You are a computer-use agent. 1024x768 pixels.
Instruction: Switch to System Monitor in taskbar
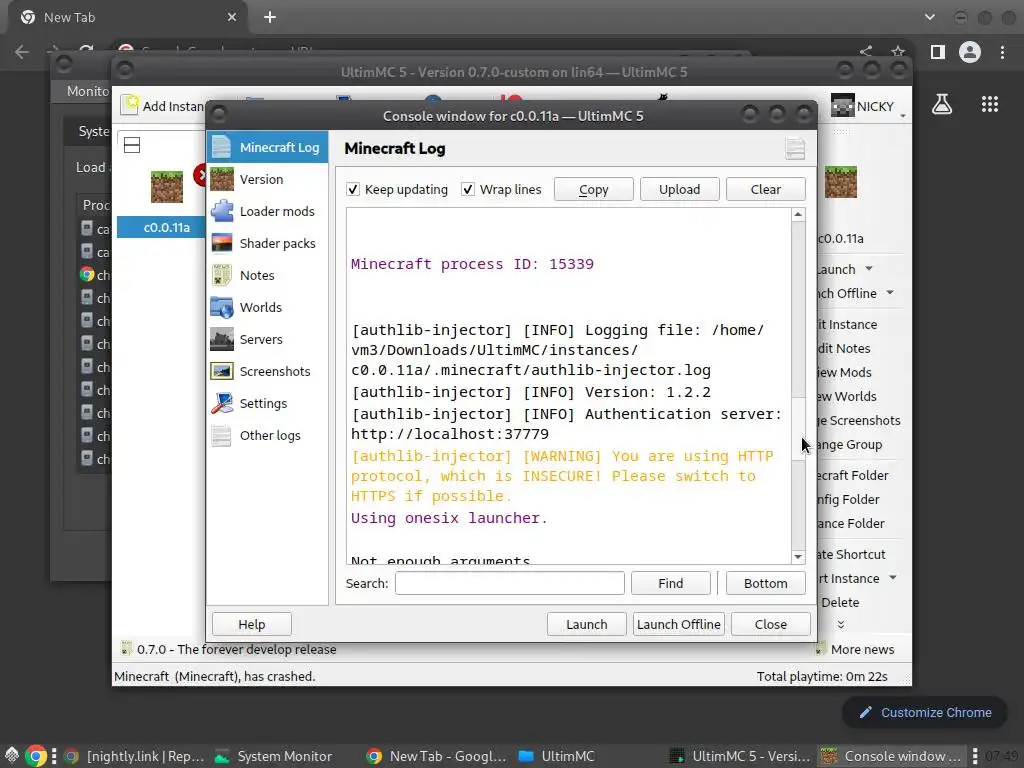click(x=274, y=756)
